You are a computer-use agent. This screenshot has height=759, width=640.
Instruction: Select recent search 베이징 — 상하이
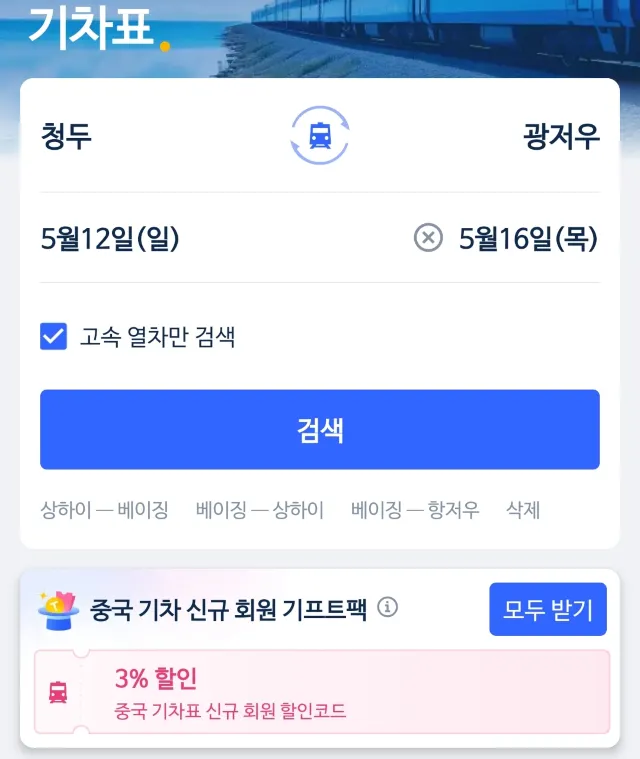click(260, 510)
